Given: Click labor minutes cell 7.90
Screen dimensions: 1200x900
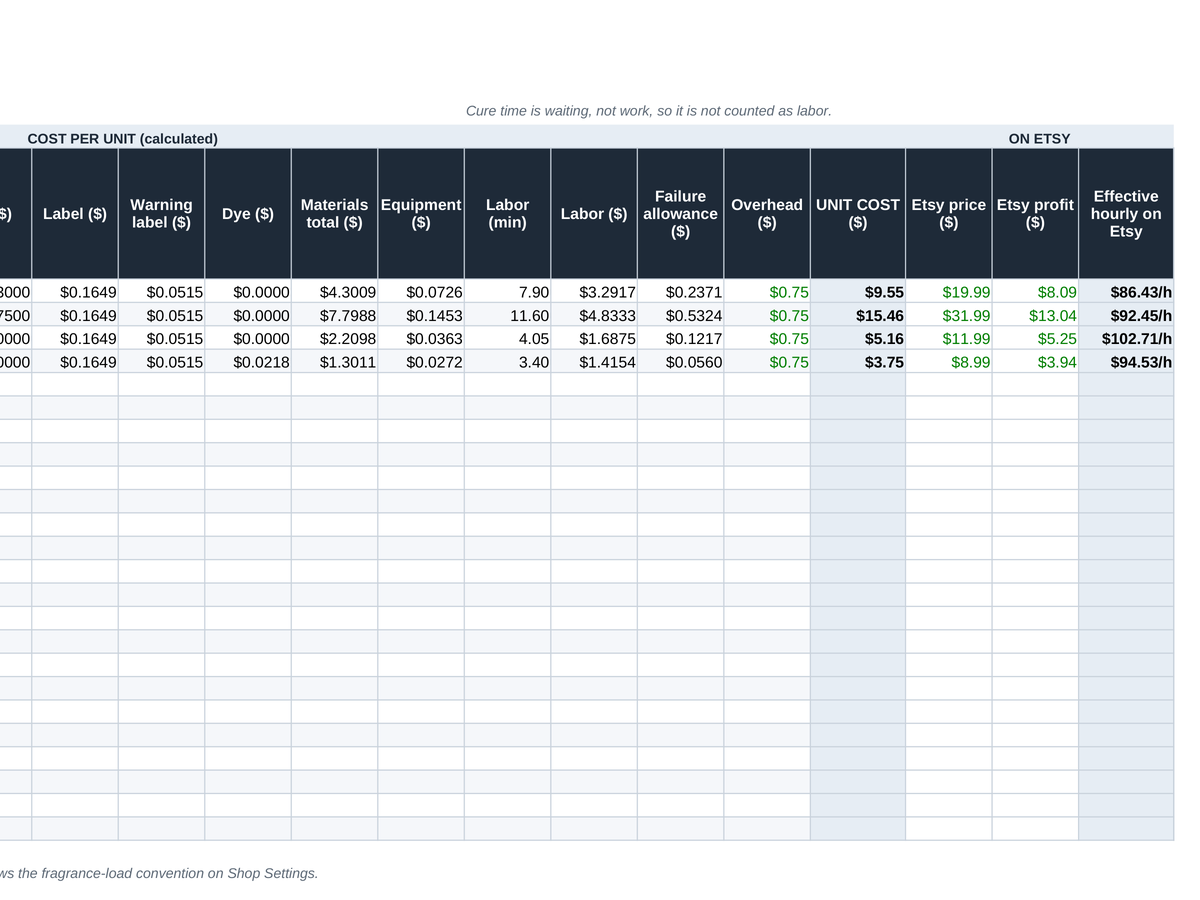Looking at the screenshot, I should click(507, 292).
